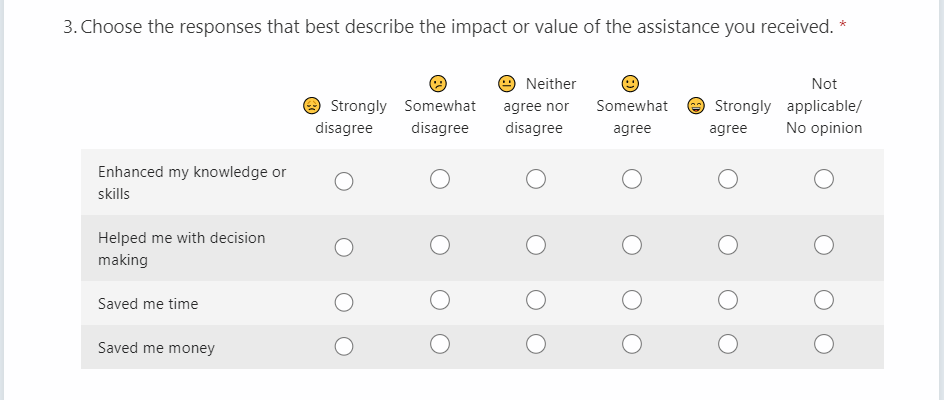Click the Somewhat disagree confused emoji icon
Viewport: 944px width, 400px height.
[x=438, y=84]
